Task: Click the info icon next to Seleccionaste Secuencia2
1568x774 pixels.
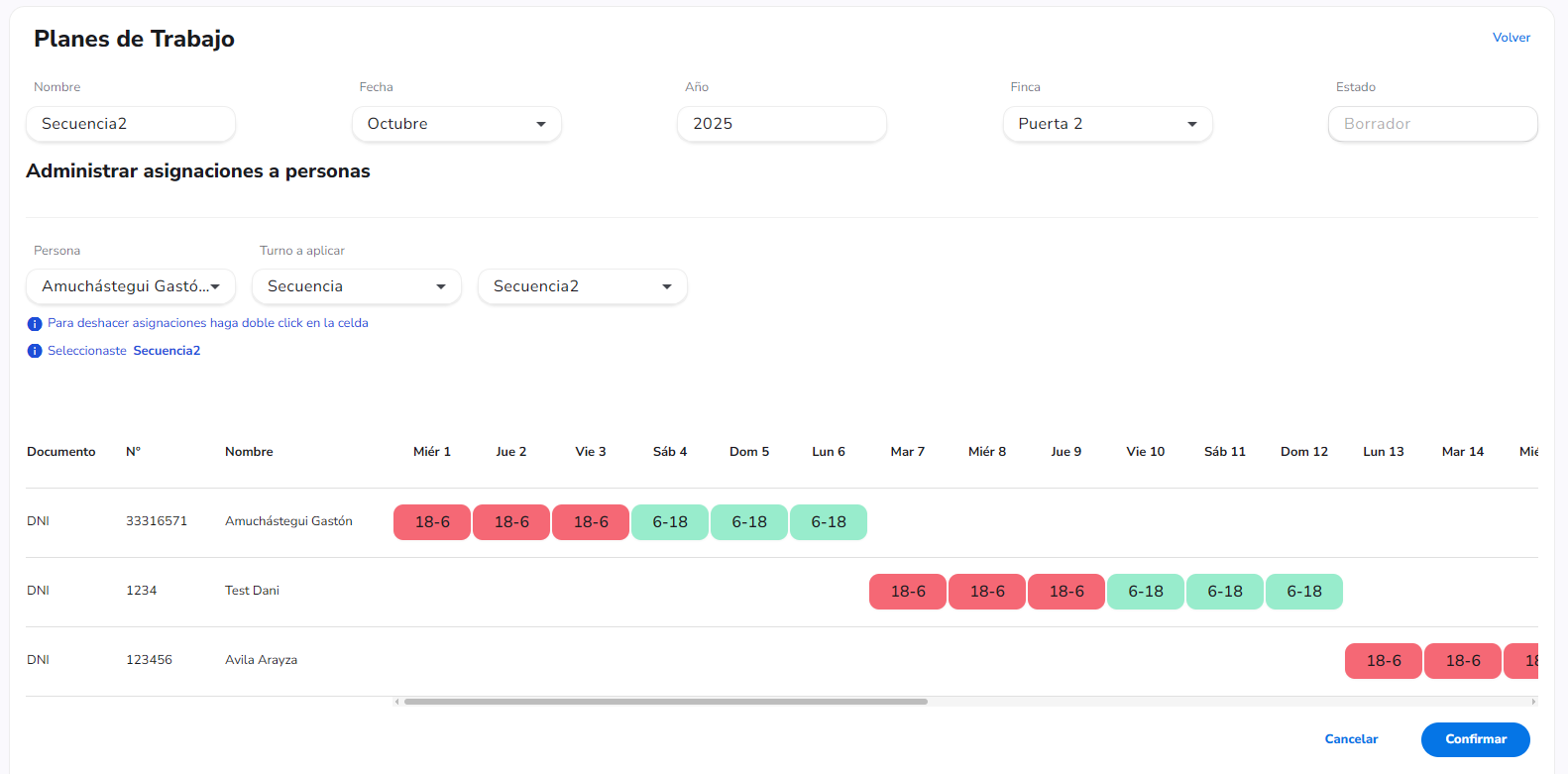Action: coord(35,351)
